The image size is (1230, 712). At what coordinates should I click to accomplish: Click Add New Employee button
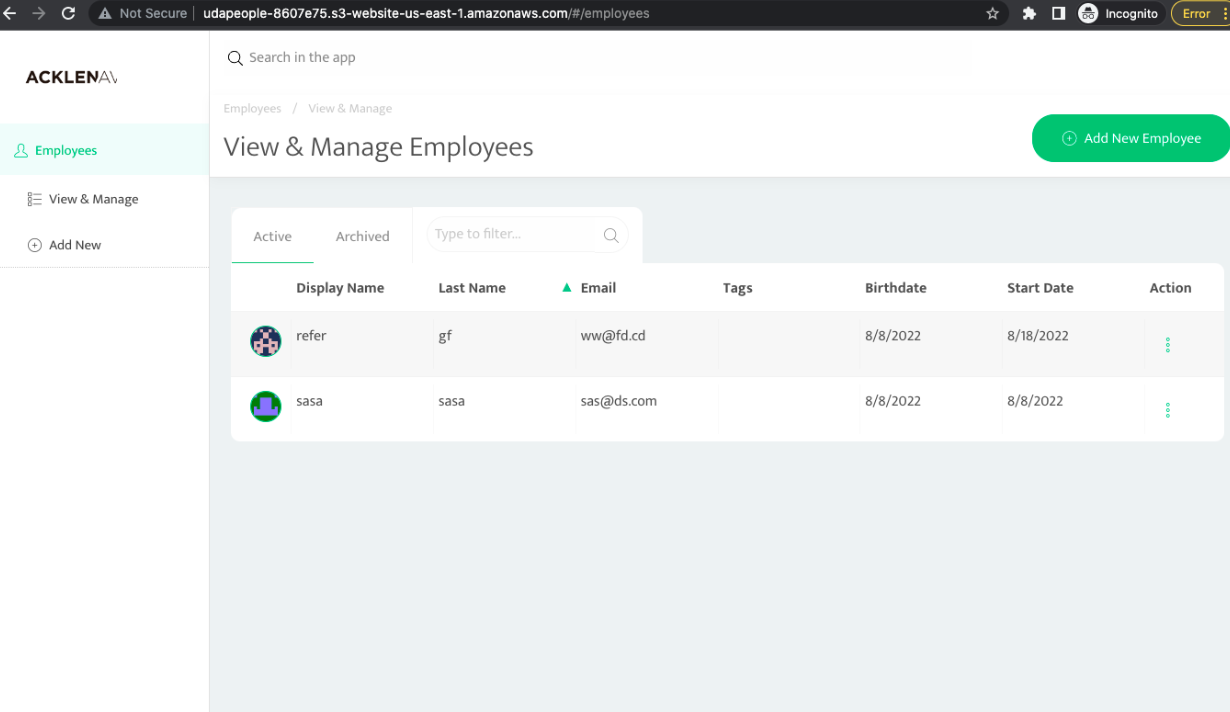point(1131,138)
